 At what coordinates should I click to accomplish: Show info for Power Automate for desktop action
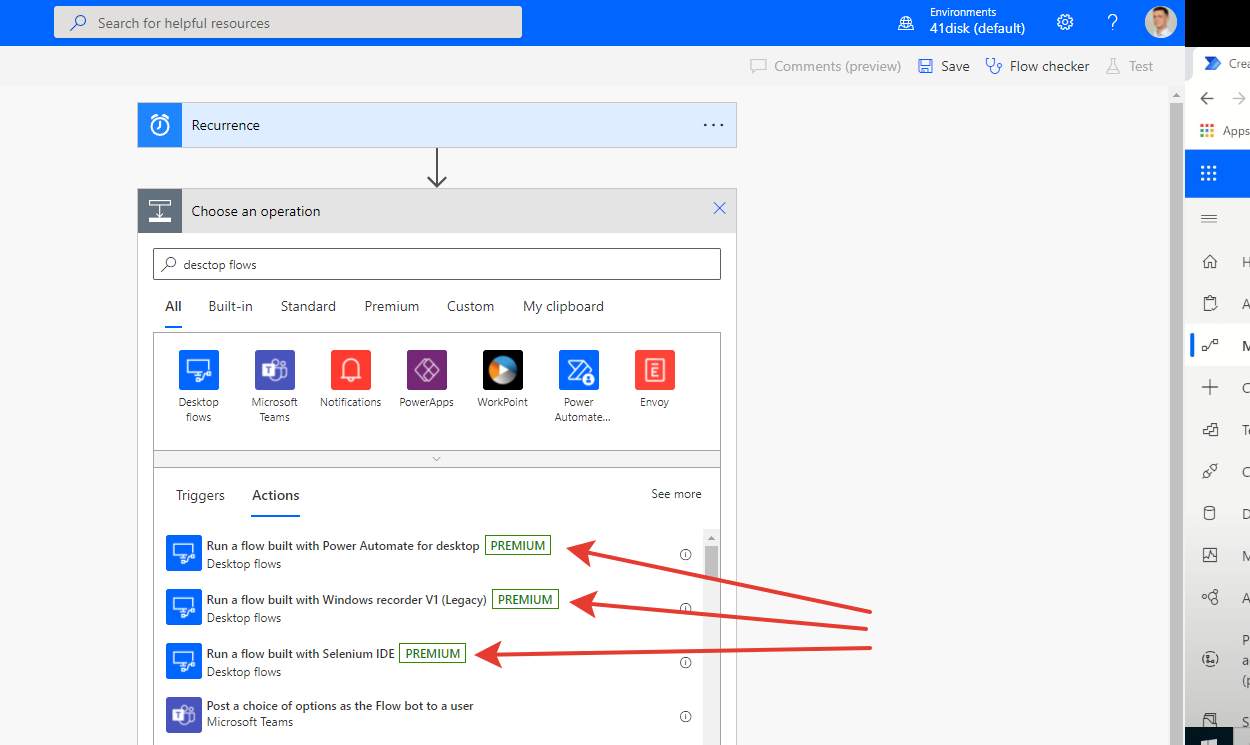point(685,554)
